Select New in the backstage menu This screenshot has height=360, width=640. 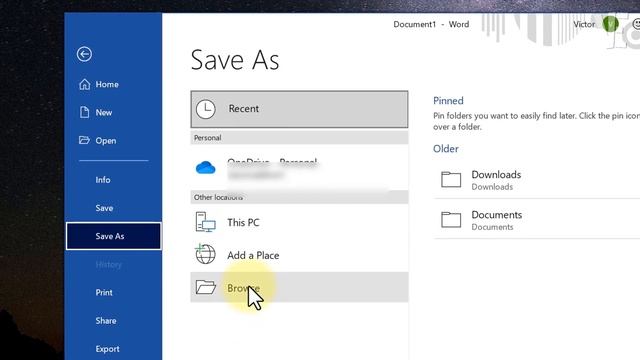[113, 112]
